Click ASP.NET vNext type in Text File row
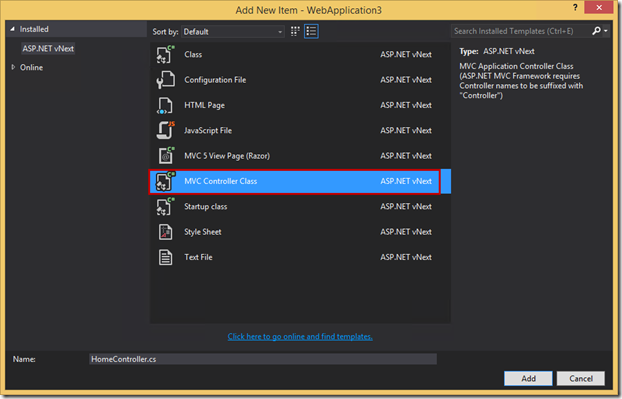 [406, 257]
